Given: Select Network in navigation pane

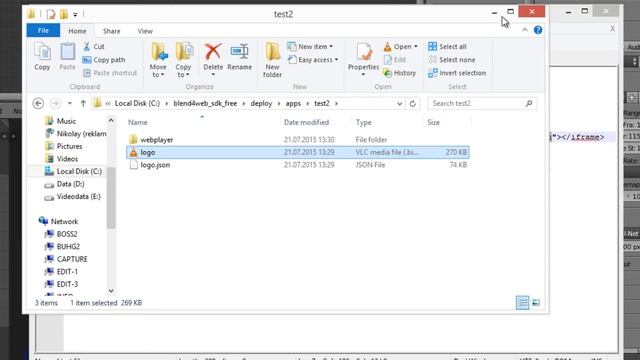Looking at the screenshot, I should point(64,221).
